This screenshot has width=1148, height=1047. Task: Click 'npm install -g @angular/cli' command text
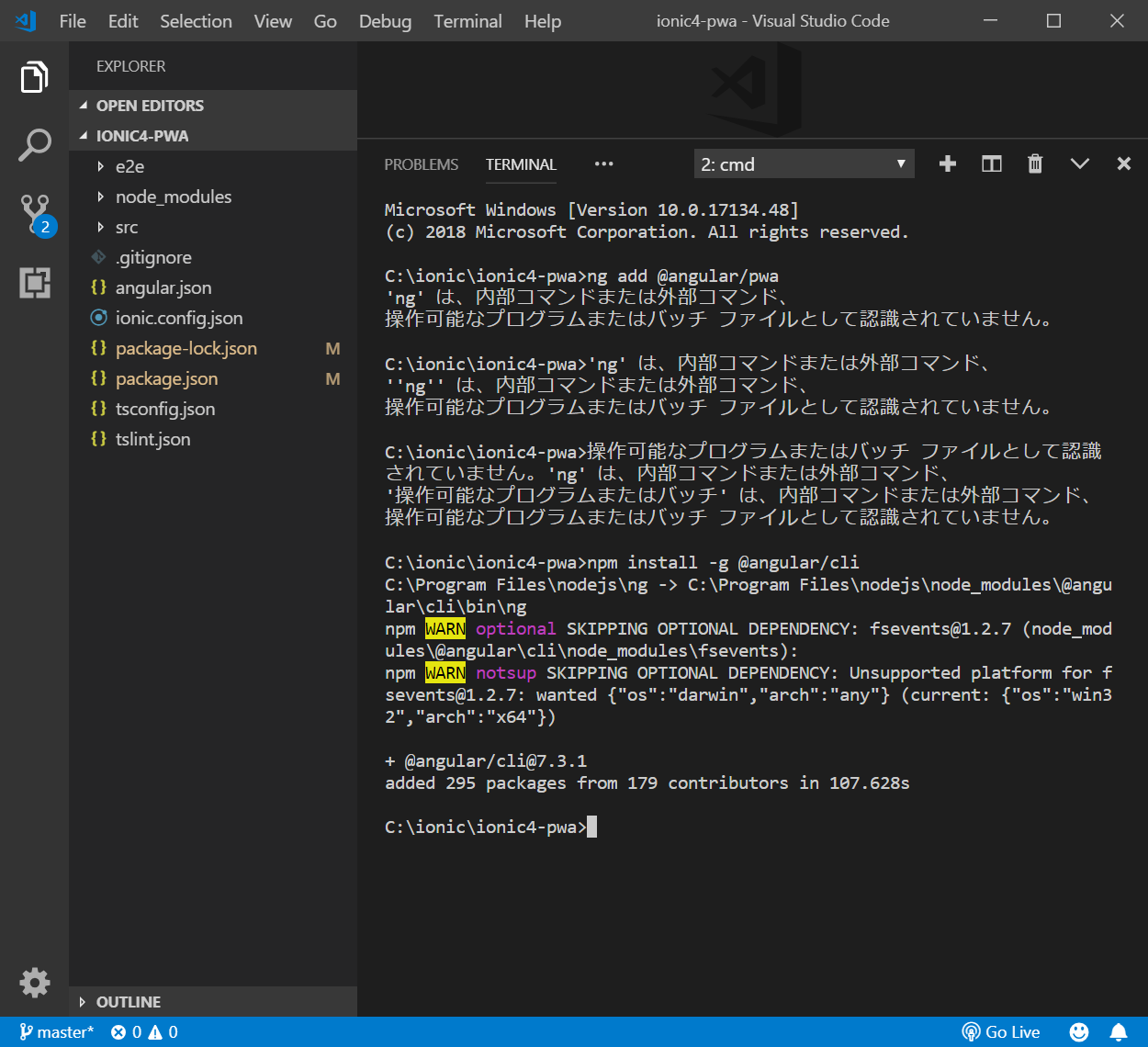(724, 562)
